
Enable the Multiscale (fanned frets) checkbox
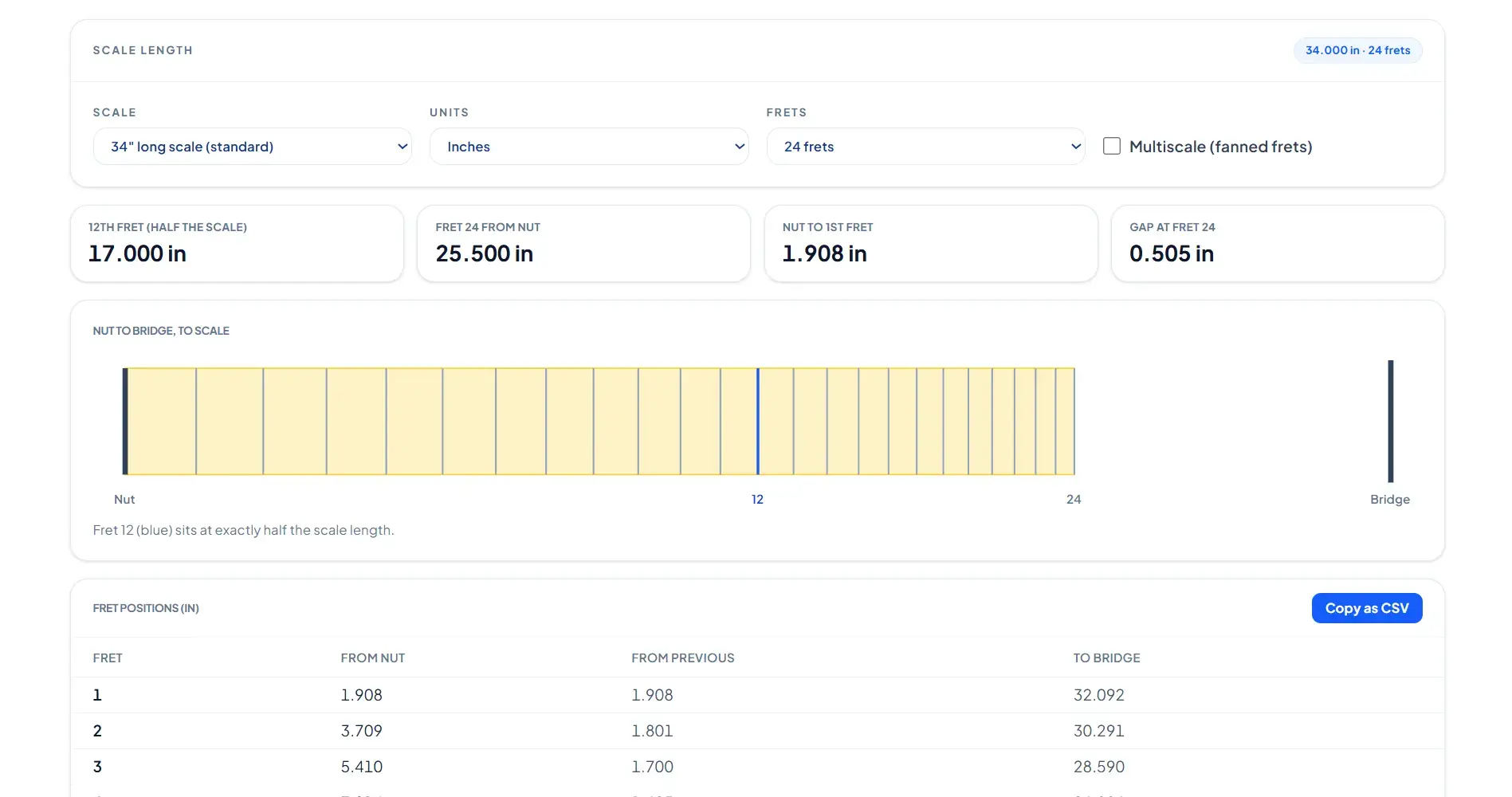pos(1112,146)
